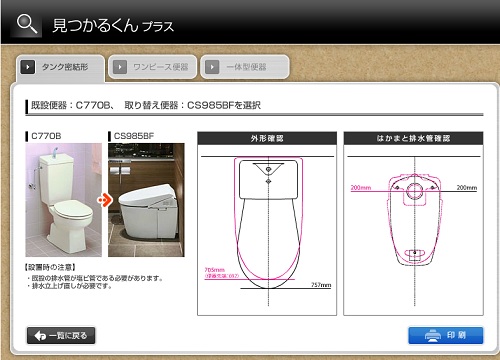Open the outline comparison diagram
This screenshot has height=360, width=500.
[x=267, y=230]
